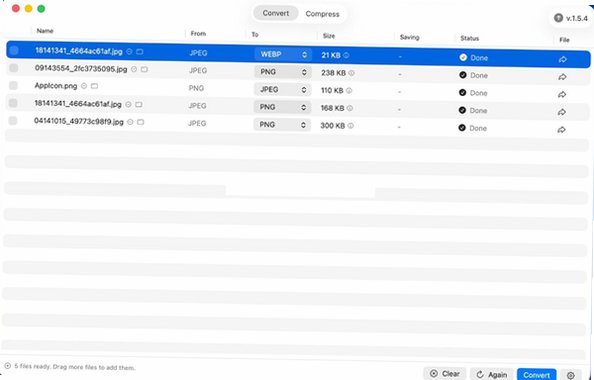
Task: Open the share arrow for AppIcon.png
Action: [x=562, y=94]
